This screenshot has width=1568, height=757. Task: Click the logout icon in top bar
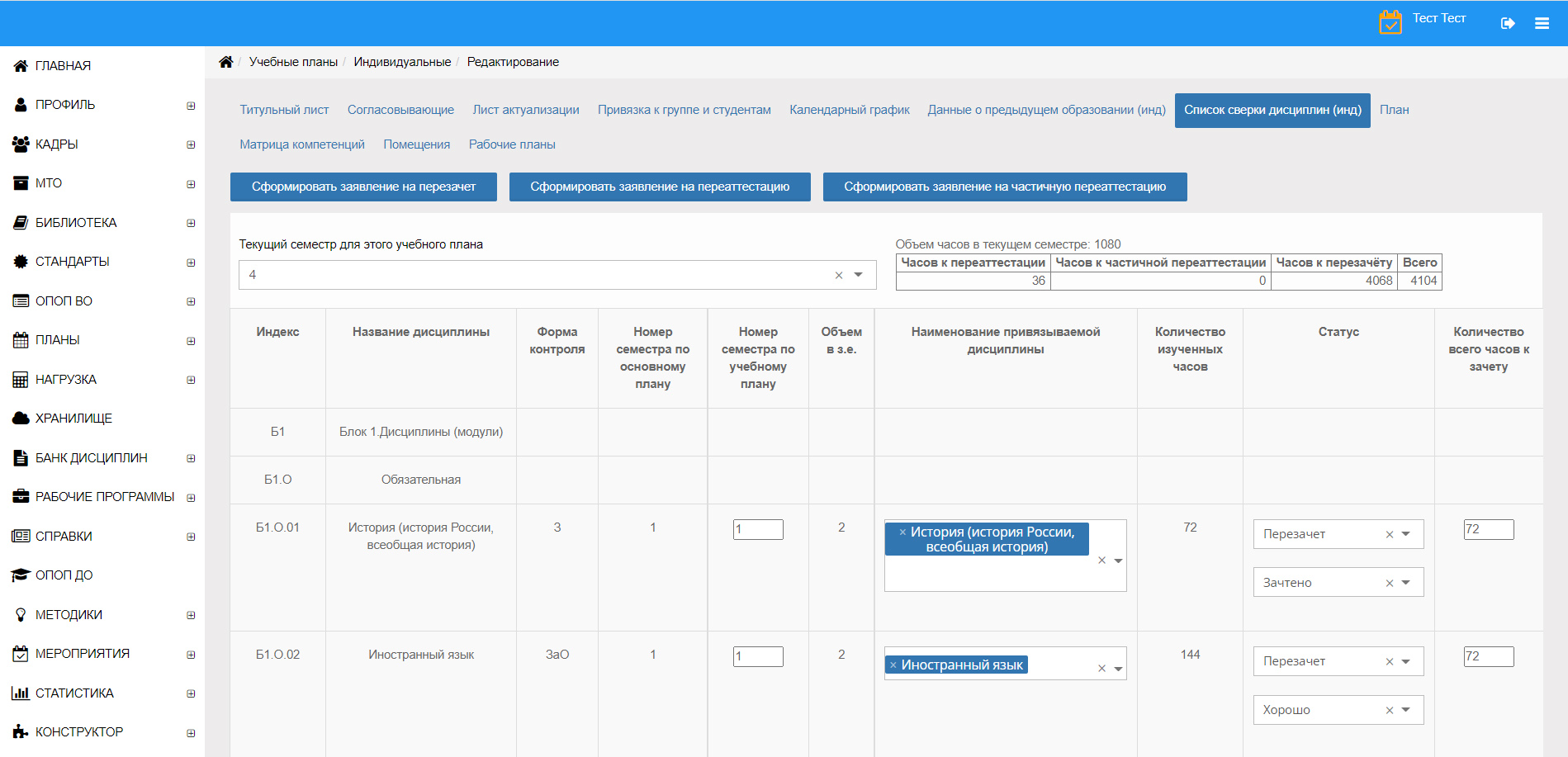1508,23
